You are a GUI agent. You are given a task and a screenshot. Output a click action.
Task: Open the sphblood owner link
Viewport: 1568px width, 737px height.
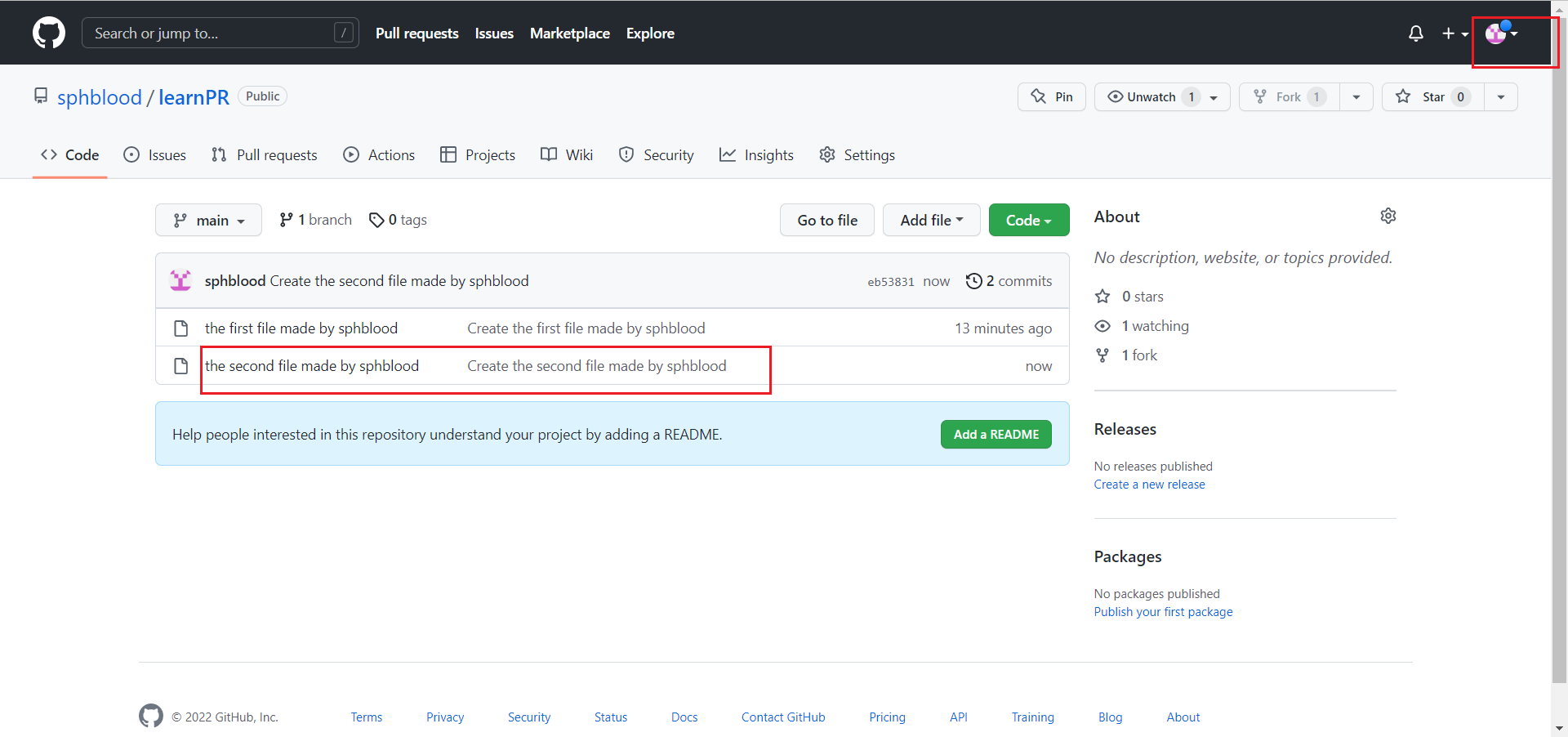coord(100,97)
